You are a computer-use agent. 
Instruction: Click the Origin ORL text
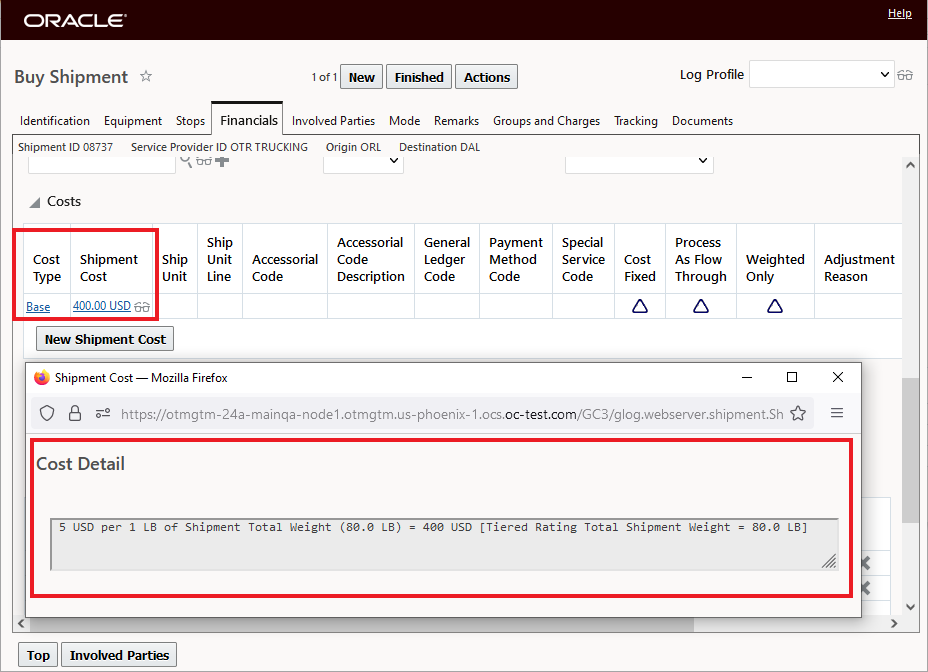click(x=353, y=147)
